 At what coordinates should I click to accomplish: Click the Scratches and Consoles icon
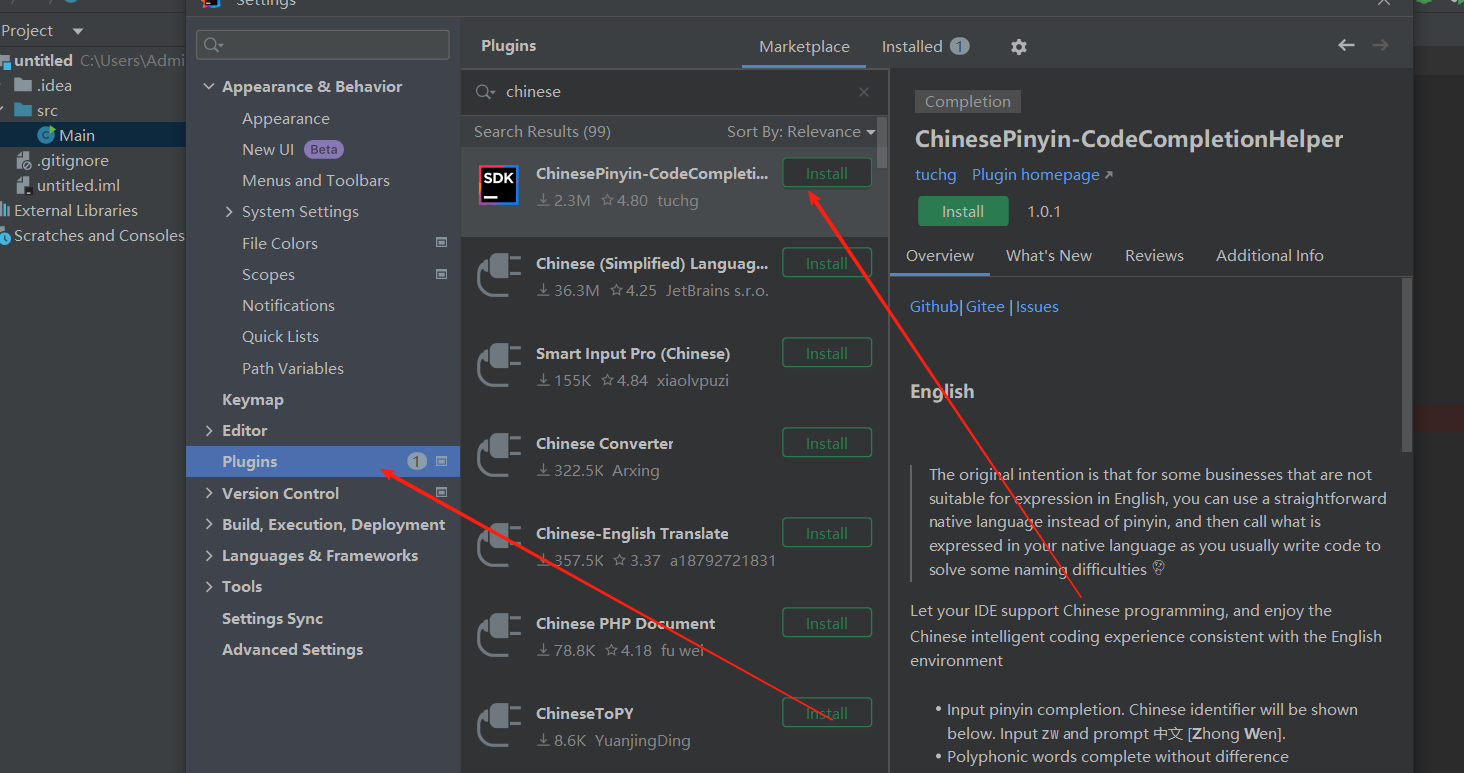point(5,235)
